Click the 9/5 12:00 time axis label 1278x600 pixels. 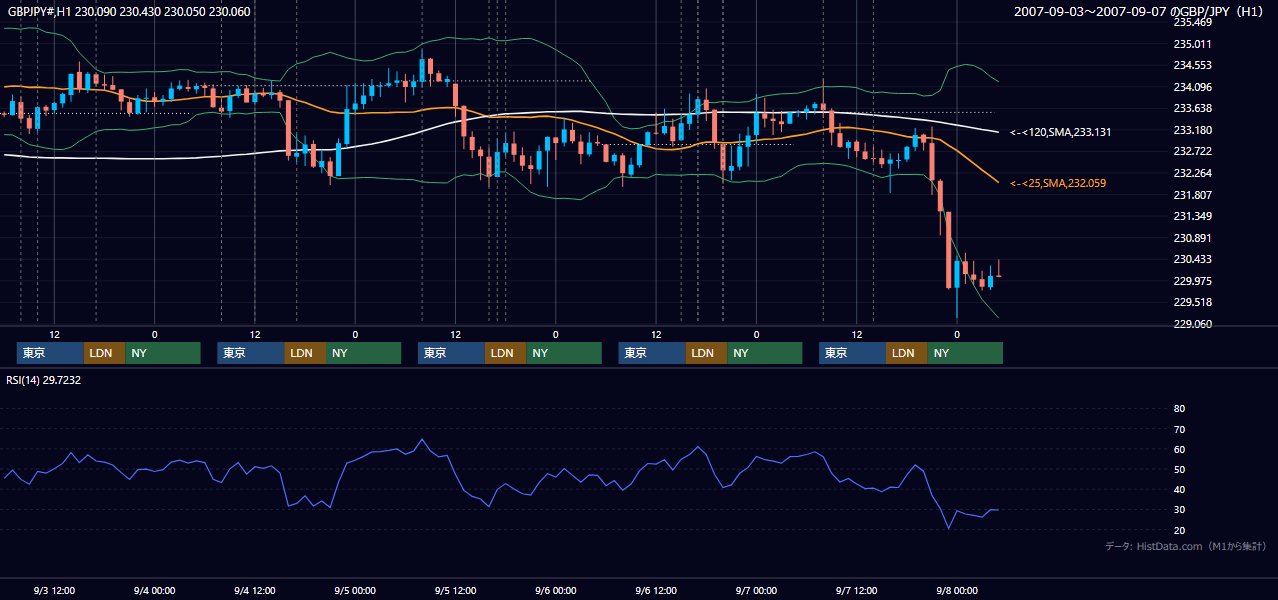[455, 591]
